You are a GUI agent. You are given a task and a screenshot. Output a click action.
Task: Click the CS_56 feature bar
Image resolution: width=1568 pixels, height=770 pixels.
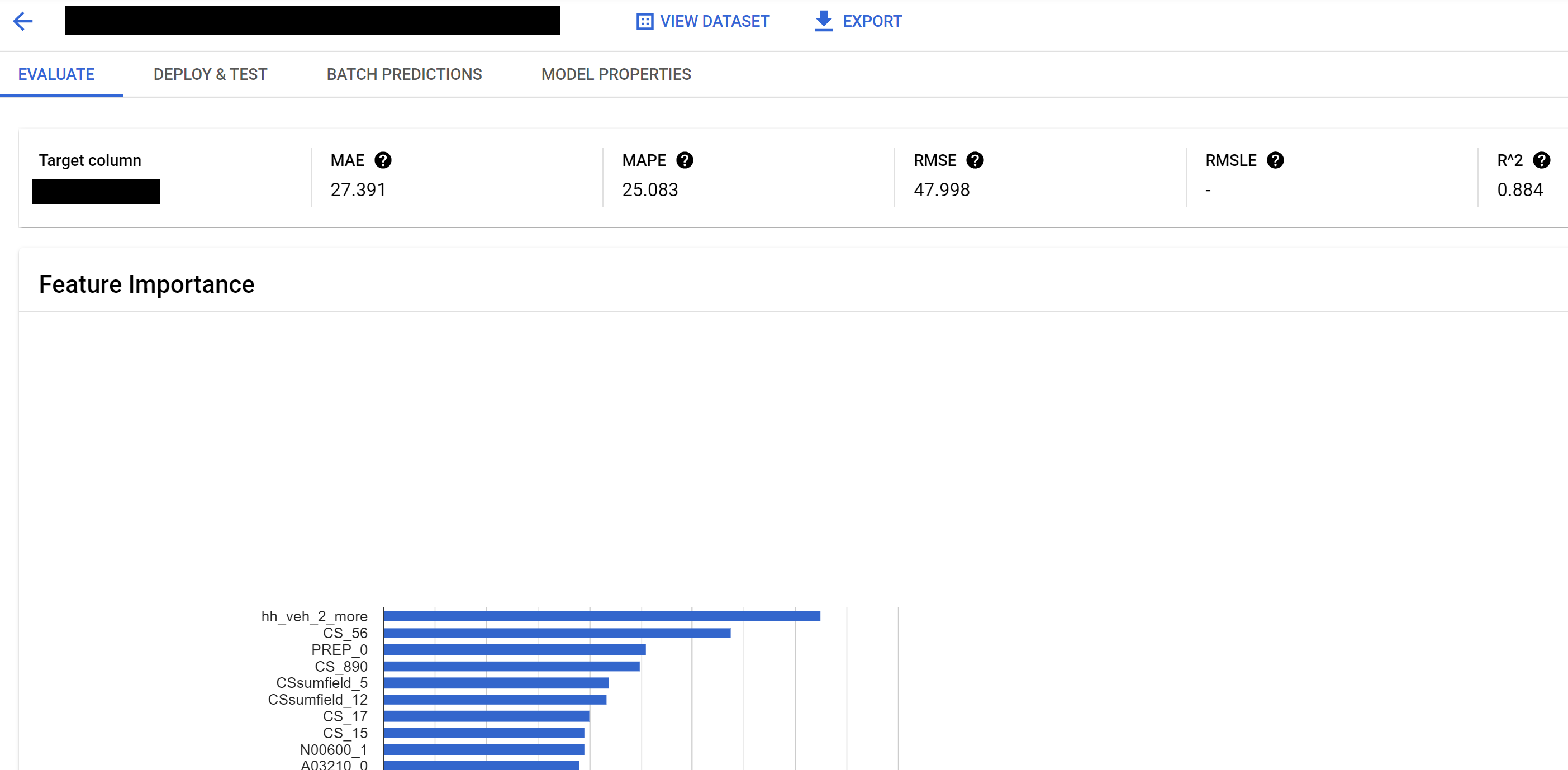pyautogui.click(x=557, y=633)
